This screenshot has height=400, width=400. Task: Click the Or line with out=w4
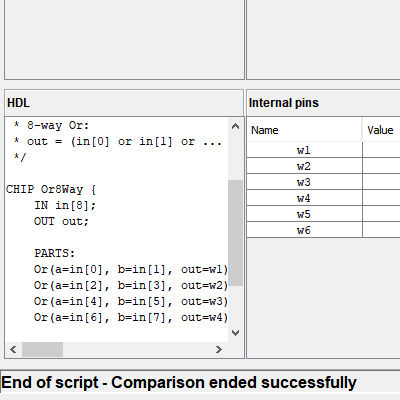(x=131, y=317)
